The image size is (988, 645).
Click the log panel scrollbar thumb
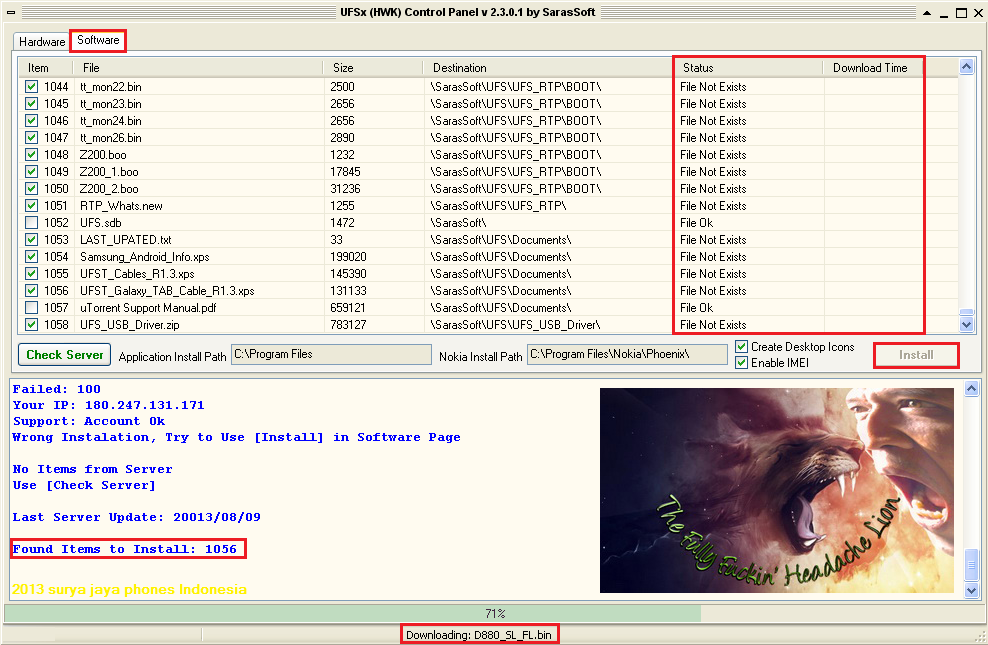pos(971,566)
